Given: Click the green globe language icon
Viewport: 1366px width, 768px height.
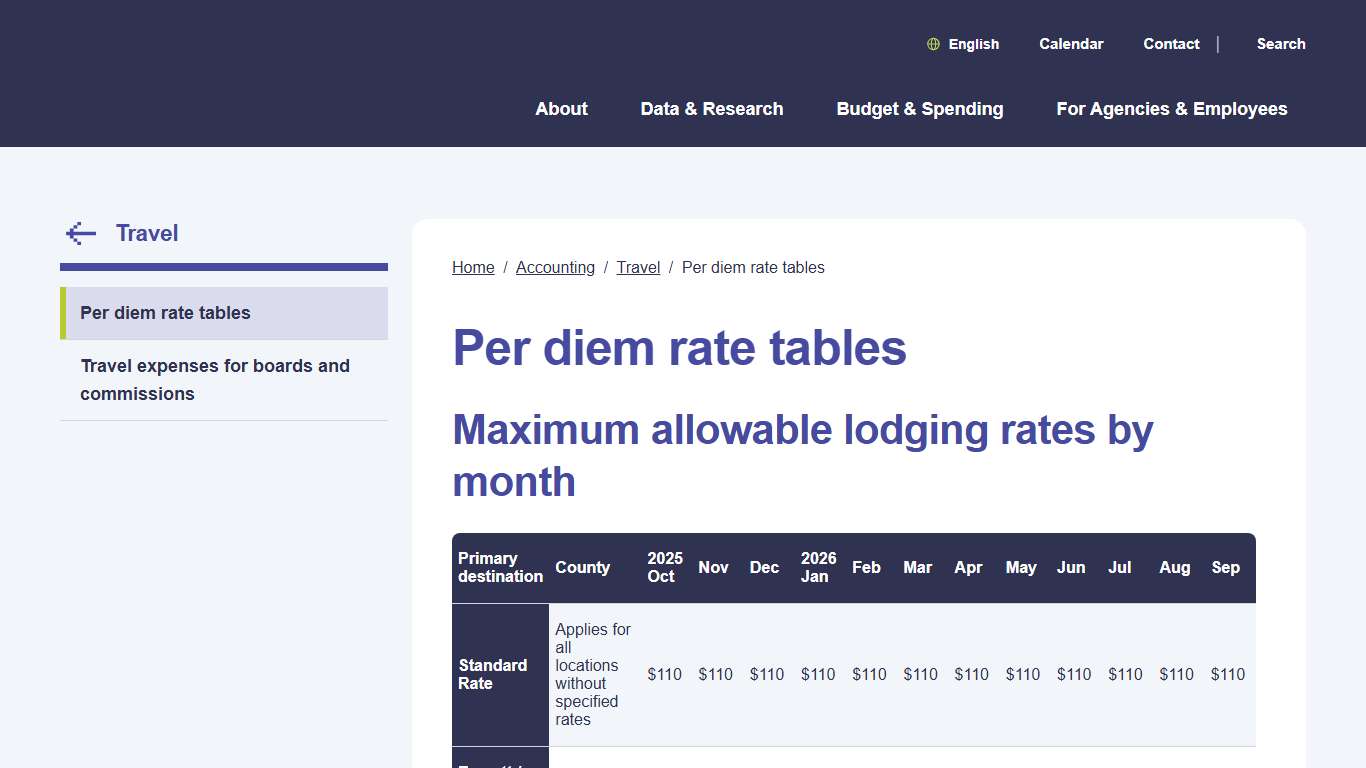Looking at the screenshot, I should coord(933,44).
